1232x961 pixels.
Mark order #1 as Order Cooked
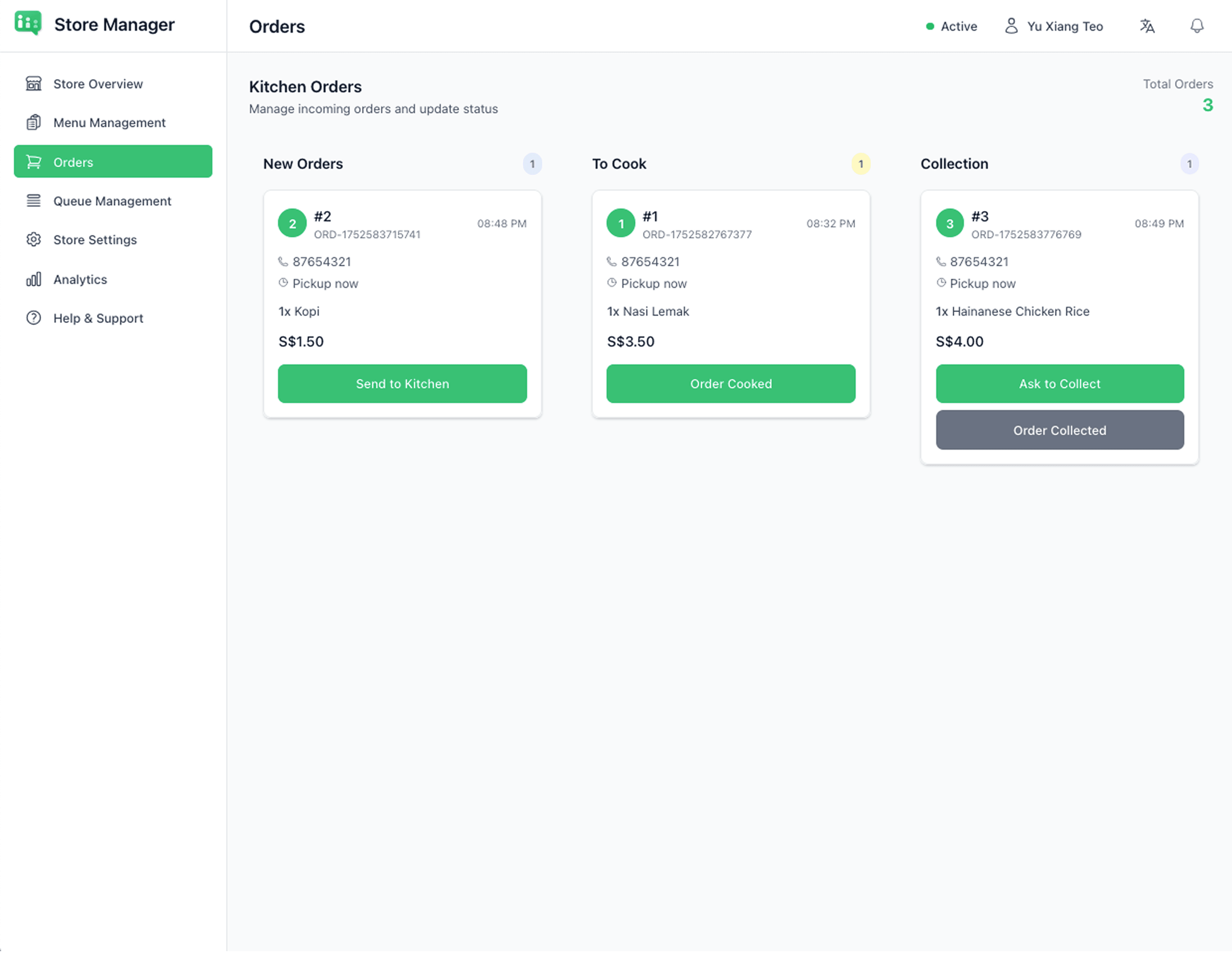pyautogui.click(x=731, y=384)
